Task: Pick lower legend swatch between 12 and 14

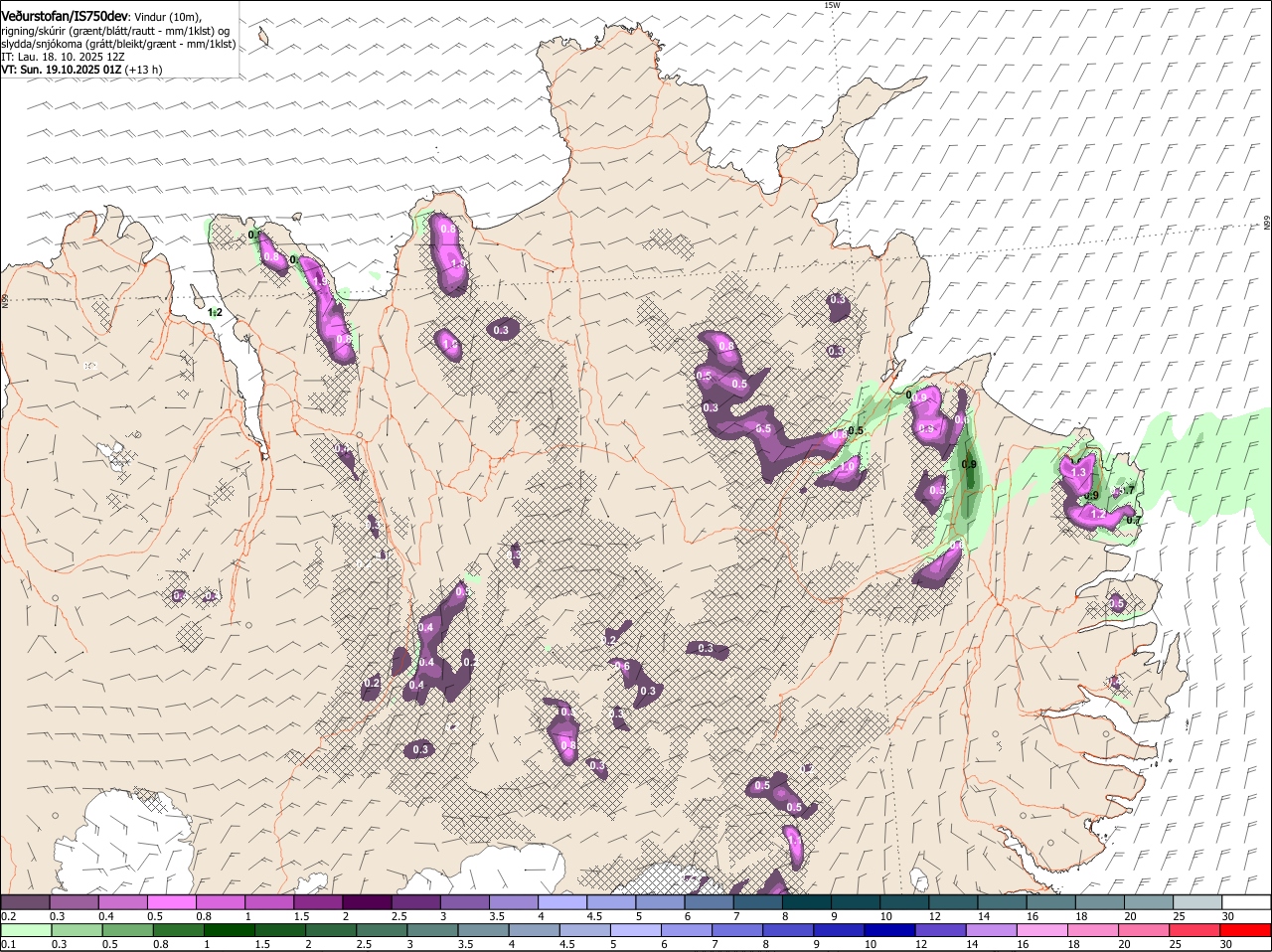Action: pyautogui.click(x=940, y=930)
